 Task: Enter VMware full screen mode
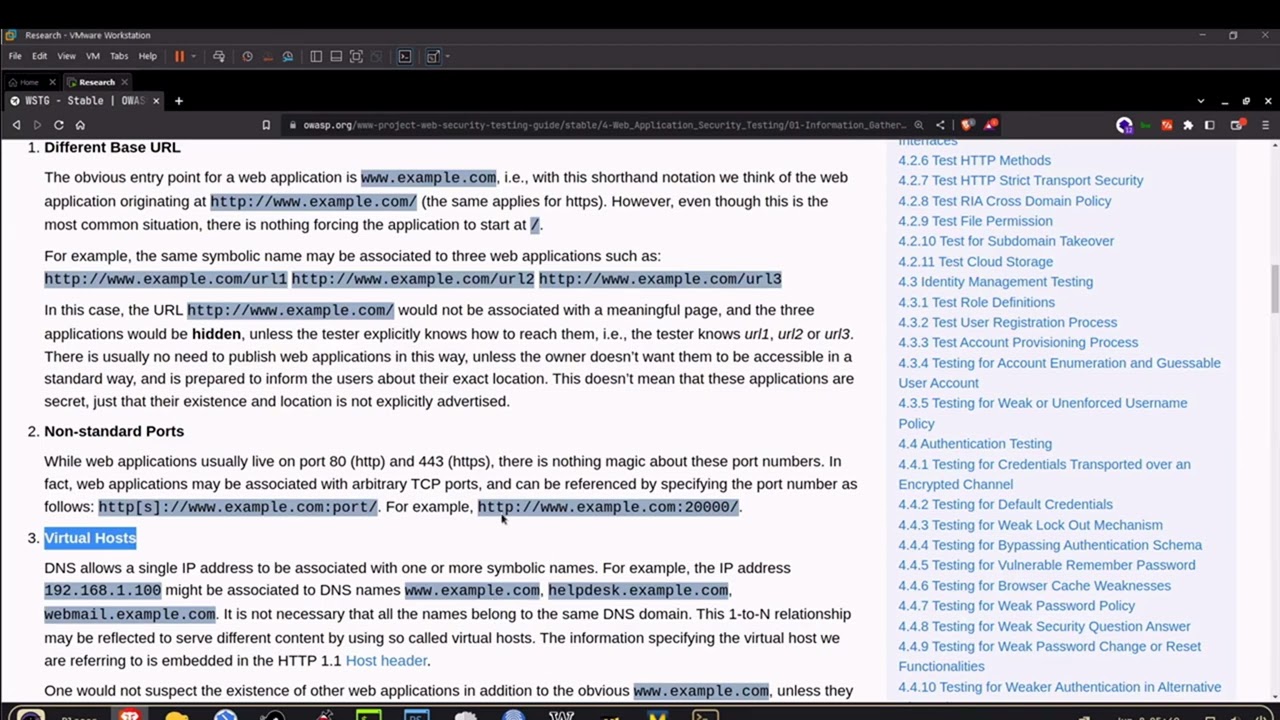pos(356,56)
